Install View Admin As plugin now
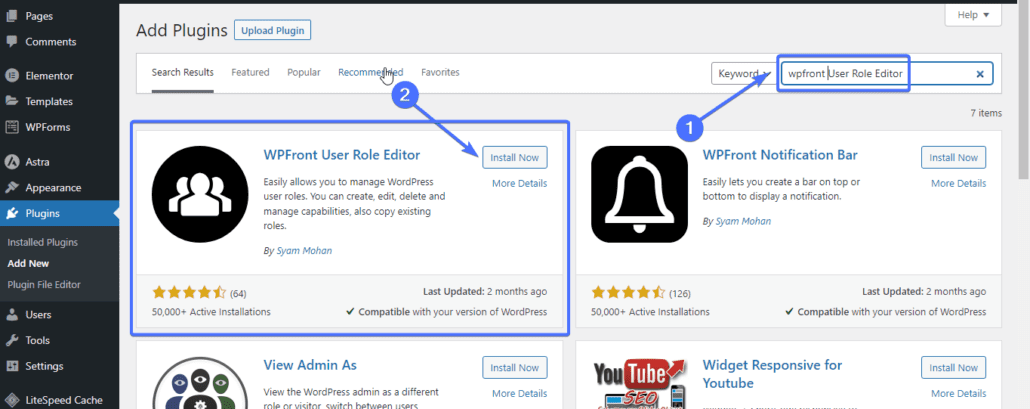Screen dimensions: 1030x409 click(x=515, y=368)
